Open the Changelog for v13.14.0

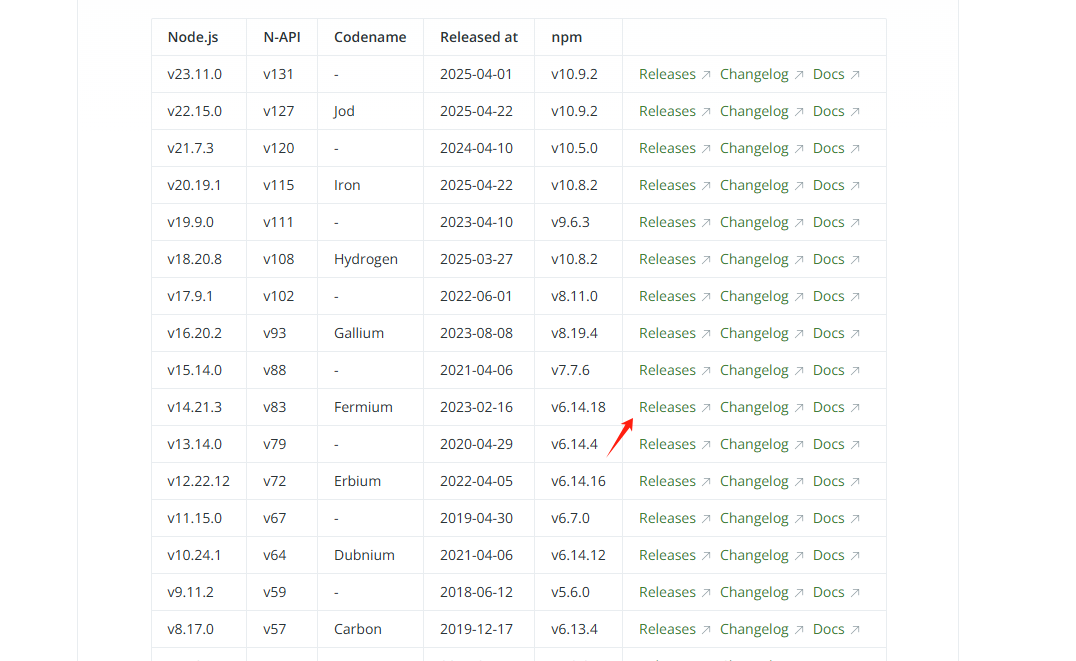point(755,443)
